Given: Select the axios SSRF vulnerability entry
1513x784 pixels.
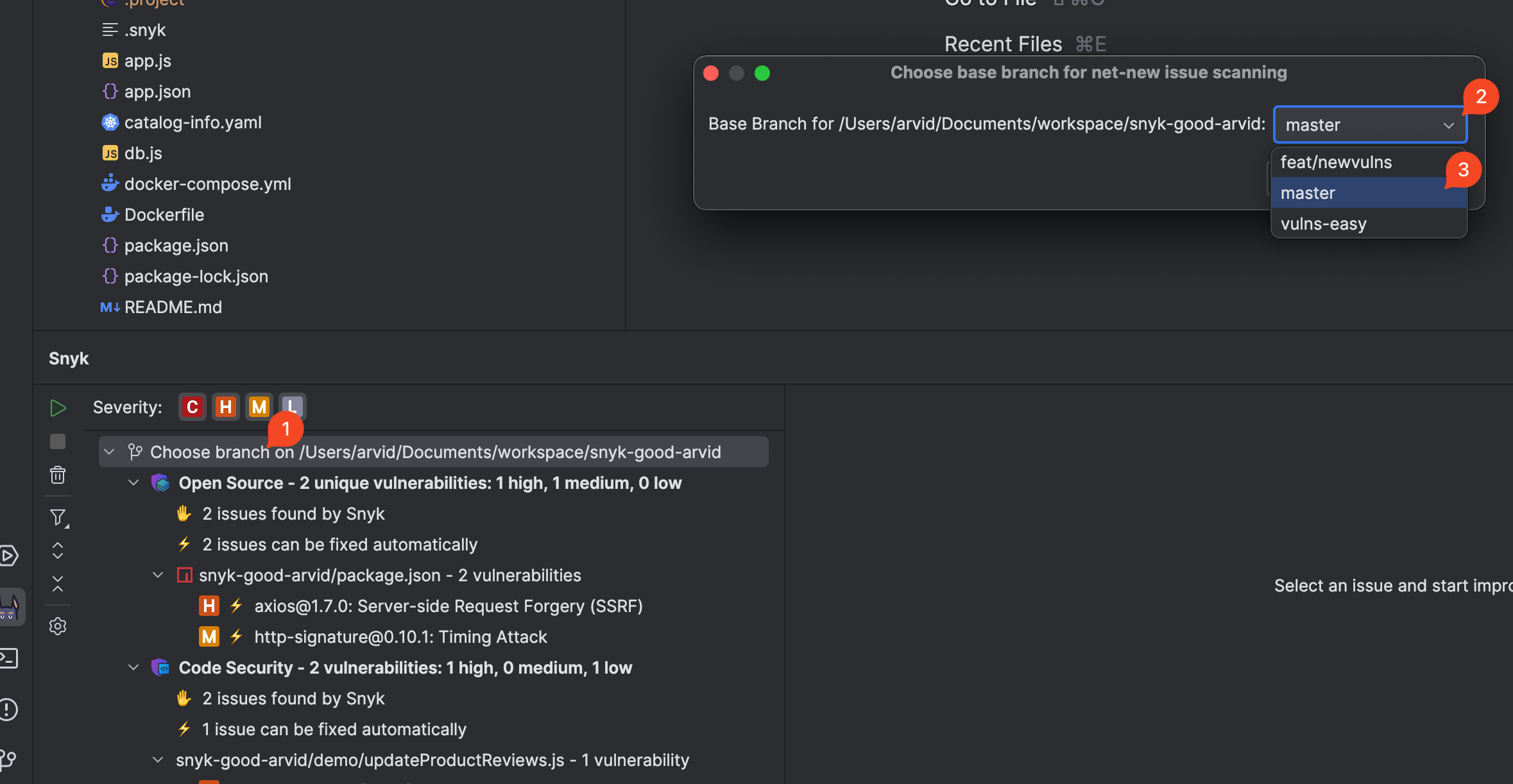Looking at the screenshot, I should tap(449, 606).
